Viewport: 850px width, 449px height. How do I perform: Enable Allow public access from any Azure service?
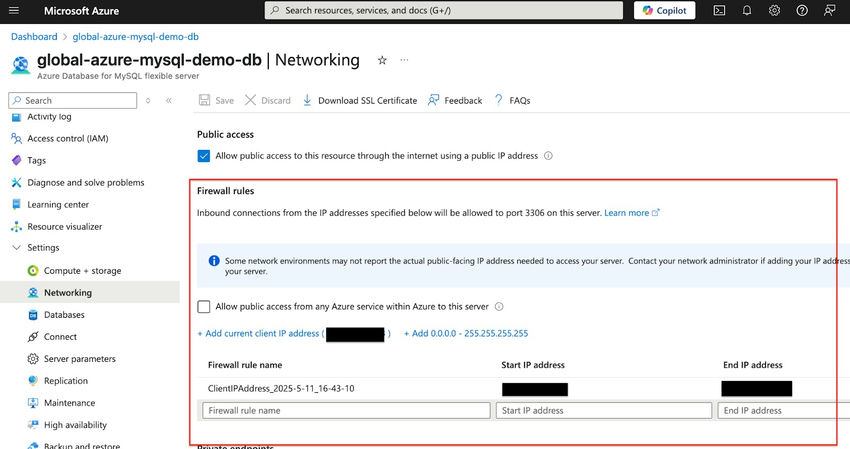[204, 307]
